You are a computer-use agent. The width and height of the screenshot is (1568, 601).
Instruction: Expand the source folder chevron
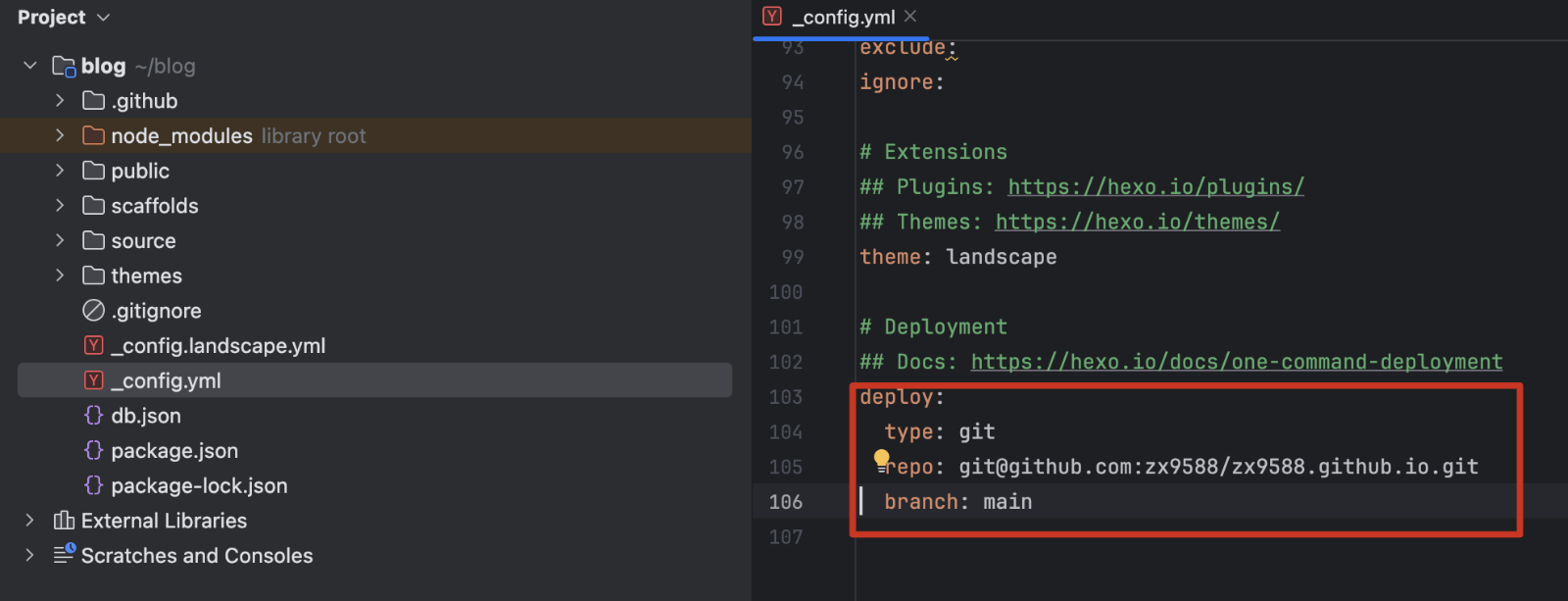60,240
